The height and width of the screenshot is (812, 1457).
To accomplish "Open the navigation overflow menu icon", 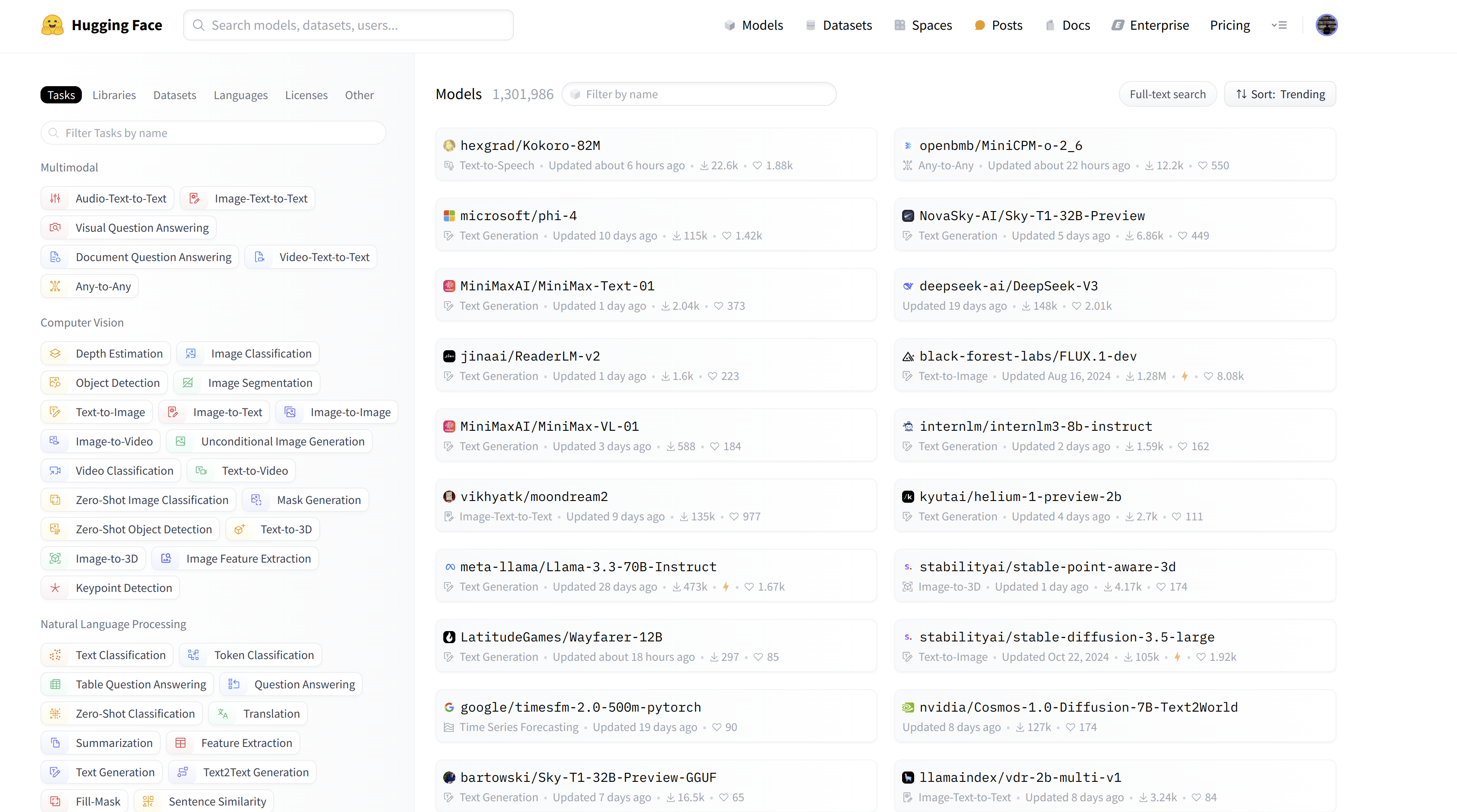I will 1279,25.
